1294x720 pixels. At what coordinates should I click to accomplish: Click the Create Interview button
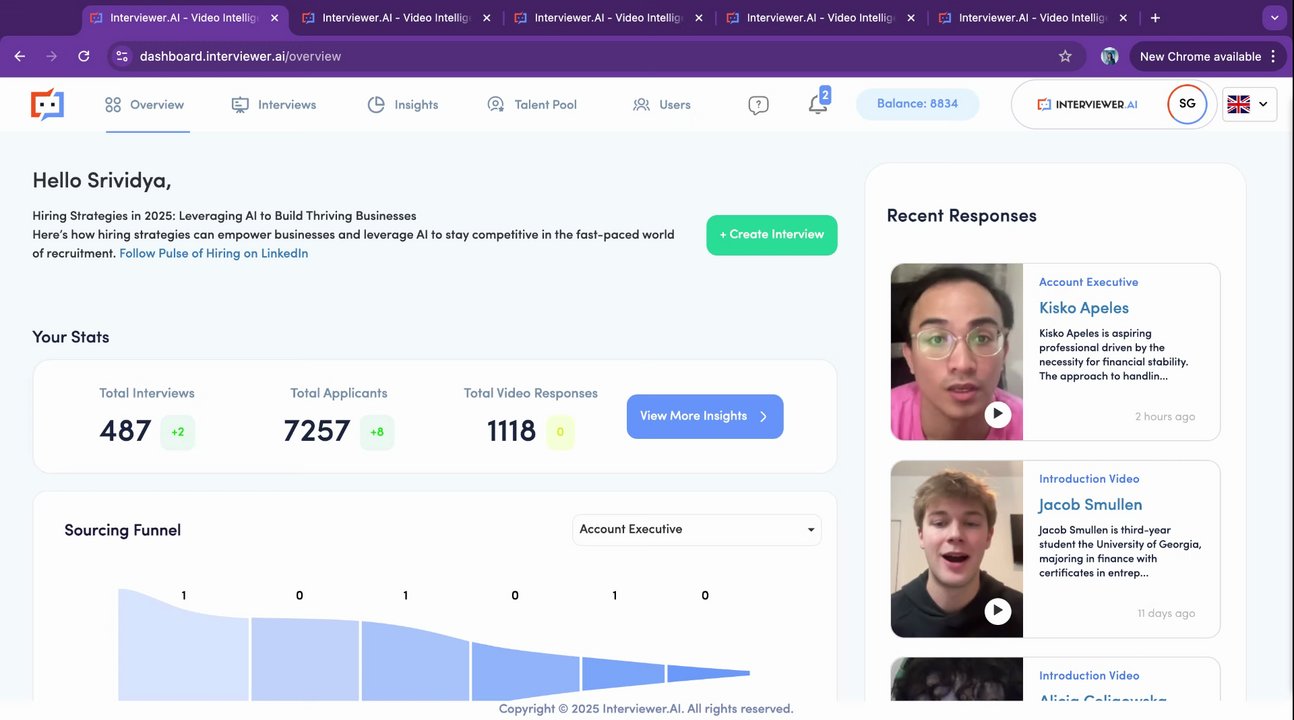[x=772, y=235]
